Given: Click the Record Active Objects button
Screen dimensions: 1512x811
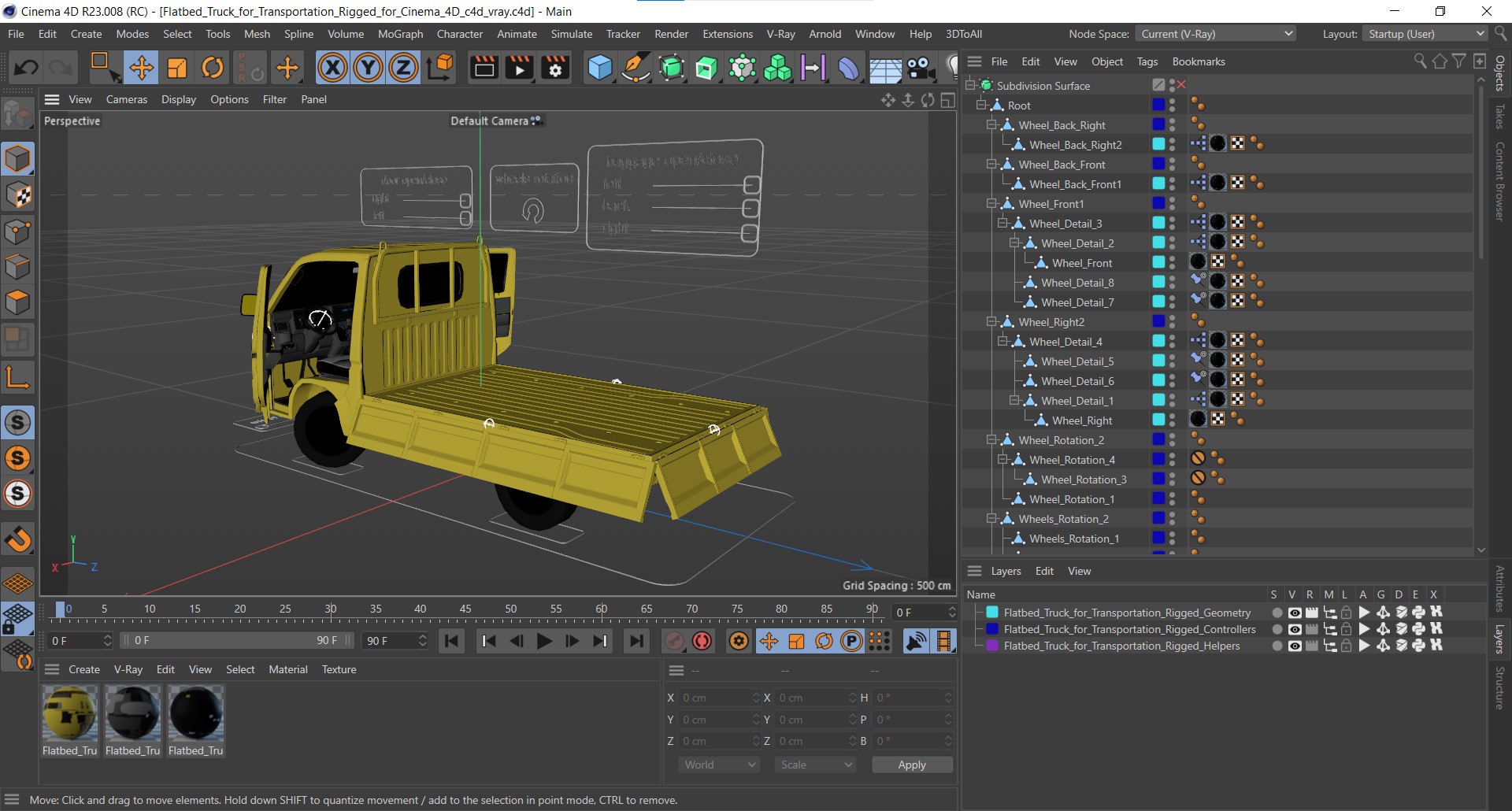Looking at the screenshot, I should pos(673,641).
